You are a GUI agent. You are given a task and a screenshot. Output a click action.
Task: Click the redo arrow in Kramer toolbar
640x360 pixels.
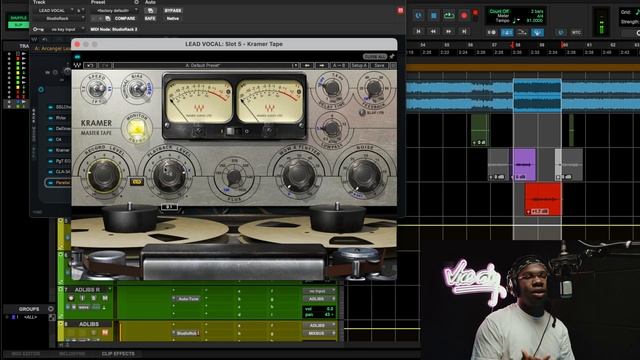coord(105,65)
